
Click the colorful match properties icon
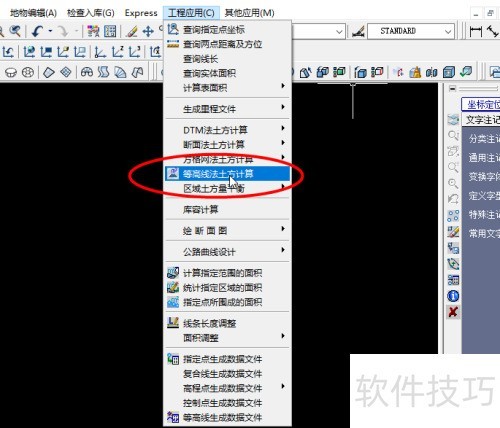pyautogui.click(x=93, y=31)
